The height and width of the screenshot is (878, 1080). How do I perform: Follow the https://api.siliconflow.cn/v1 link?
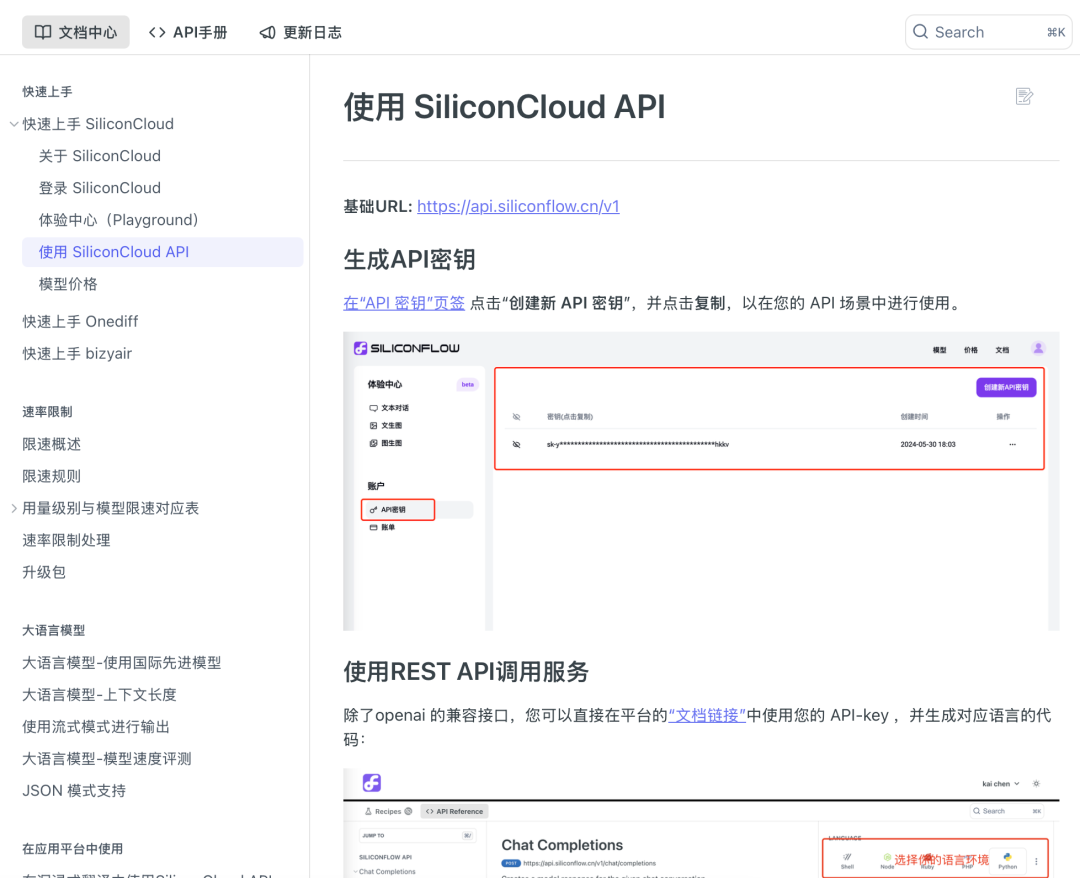coord(518,206)
